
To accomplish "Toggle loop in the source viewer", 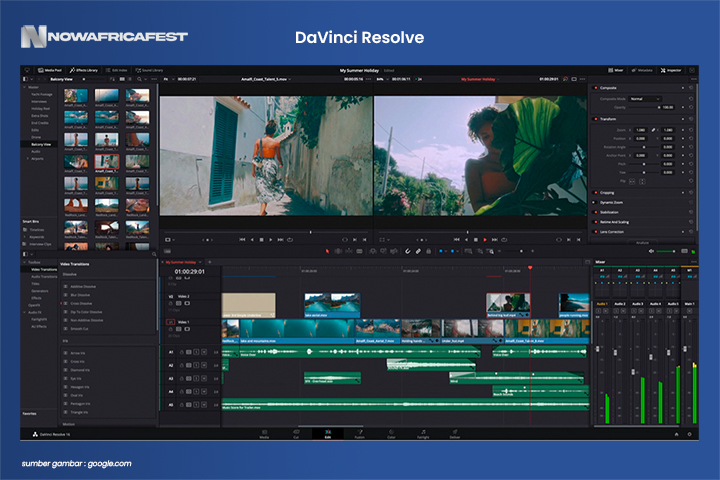I will [x=290, y=240].
